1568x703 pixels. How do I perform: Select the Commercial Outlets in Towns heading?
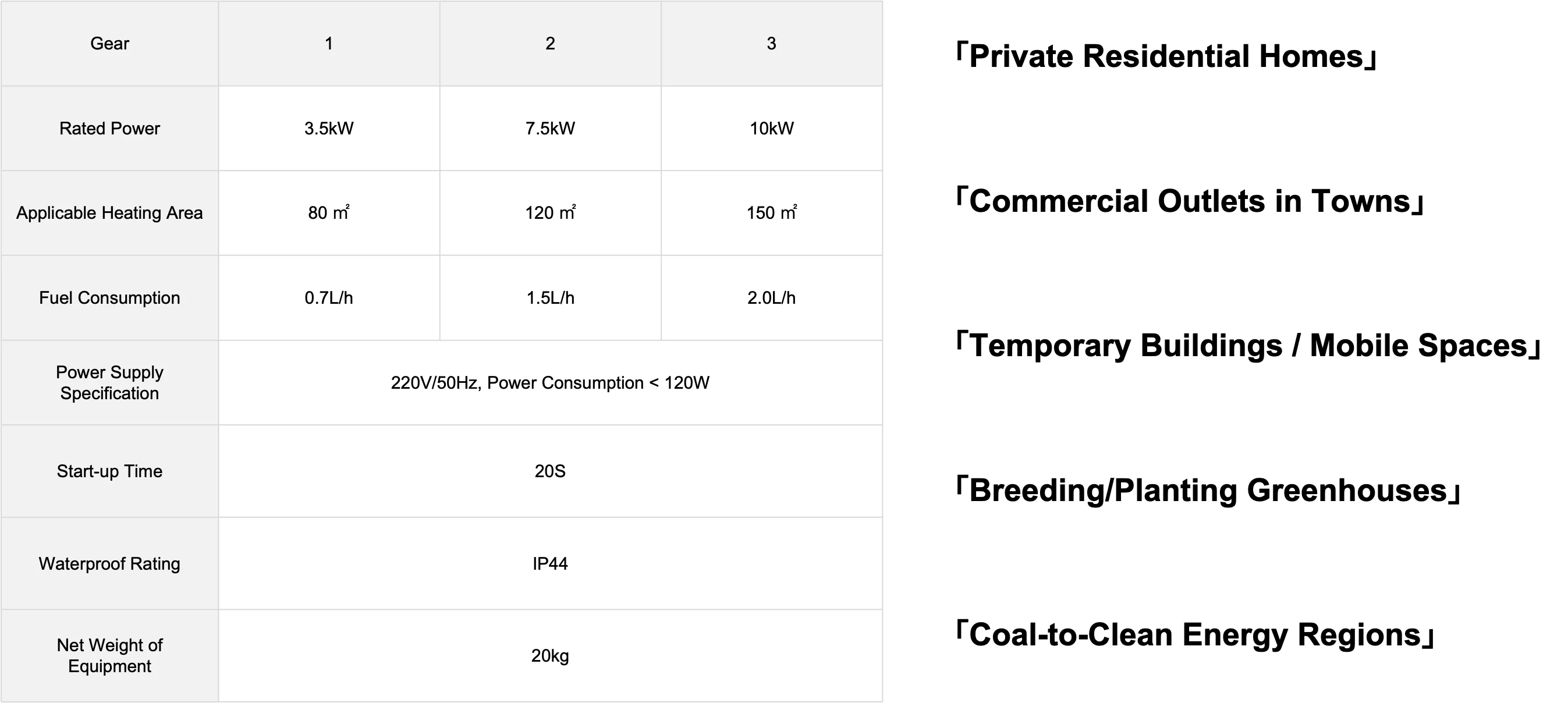click(x=1190, y=201)
